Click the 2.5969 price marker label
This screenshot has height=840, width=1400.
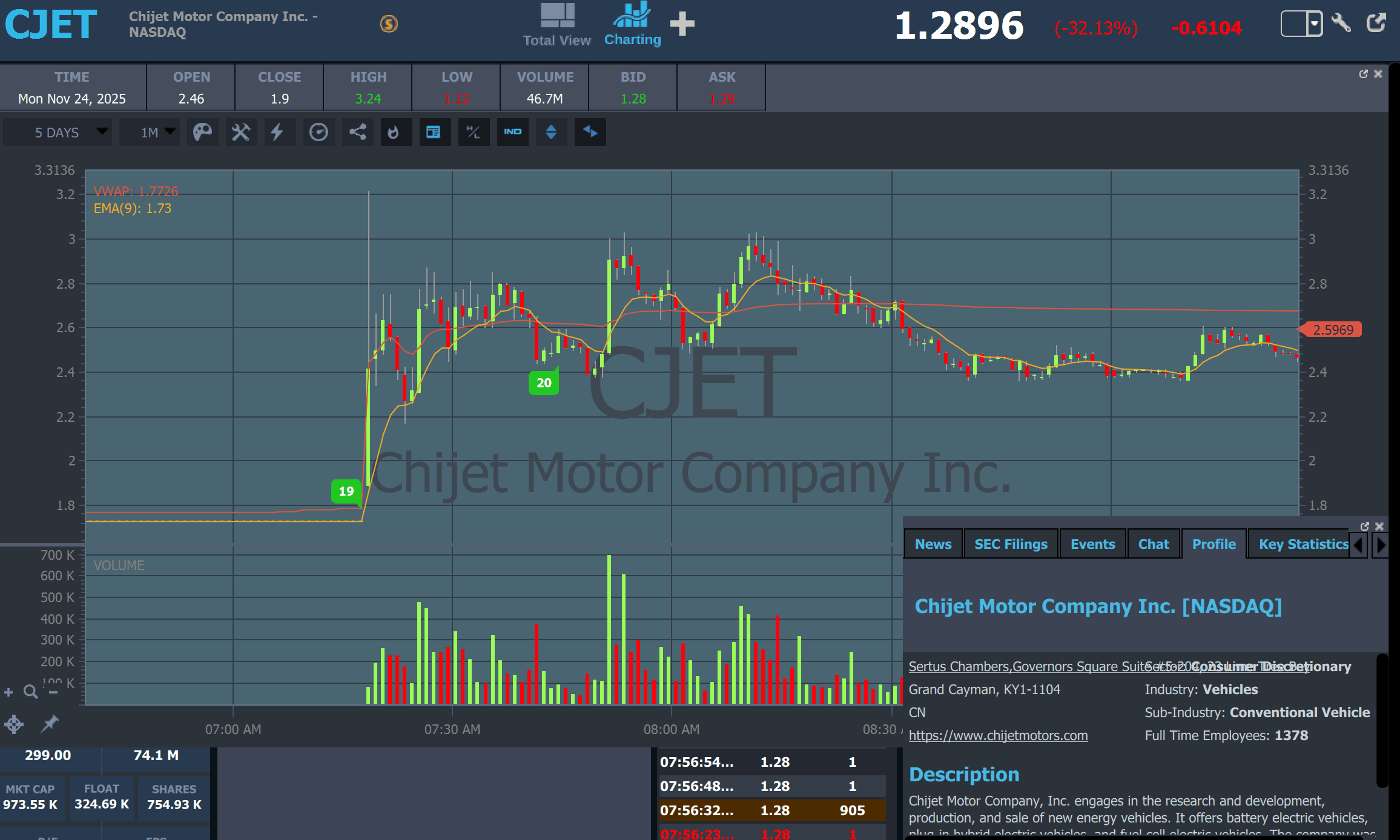coord(1333,330)
